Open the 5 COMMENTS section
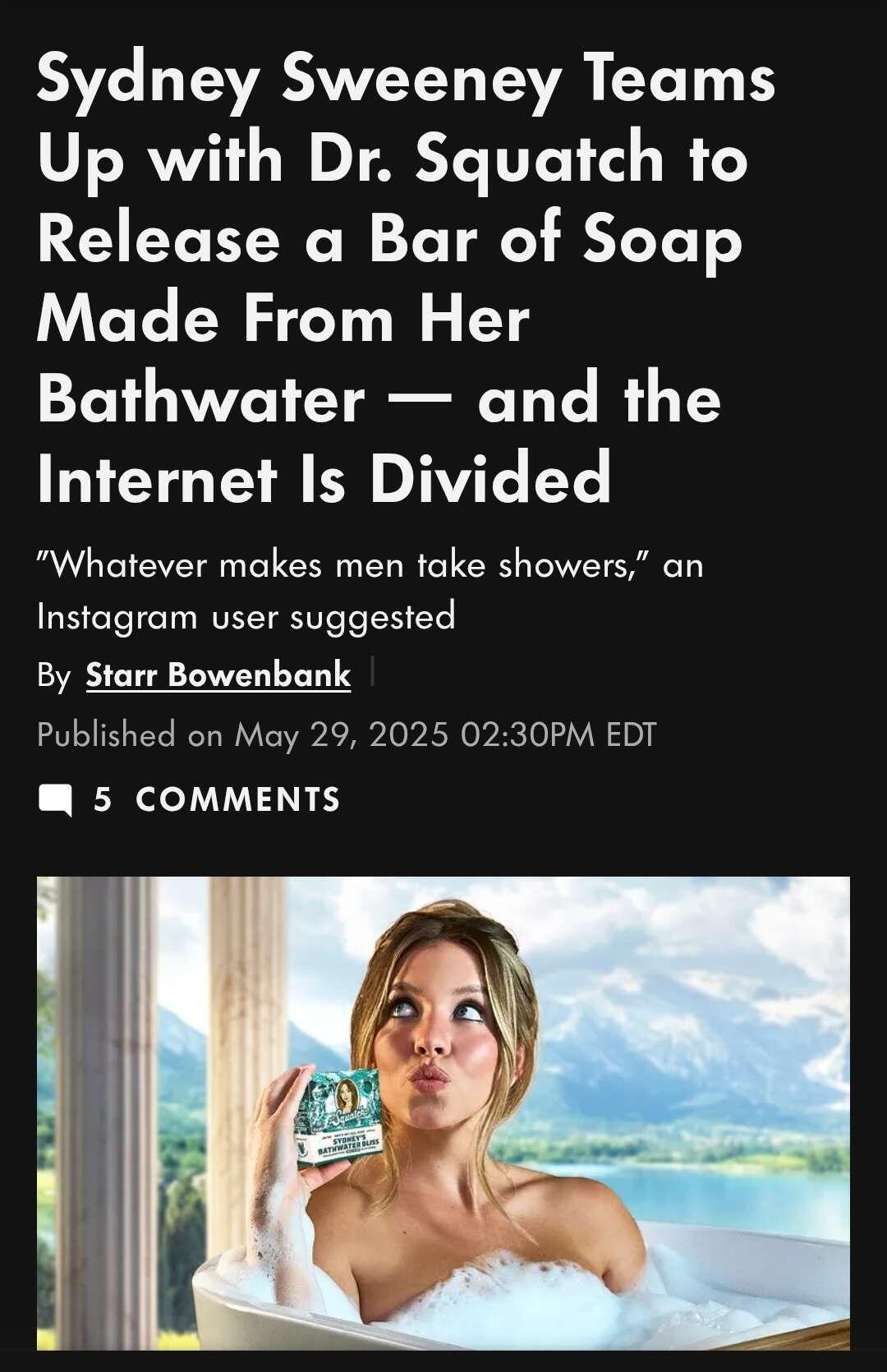Image resolution: width=887 pixels, height=1372 pixels. [189, 799]
